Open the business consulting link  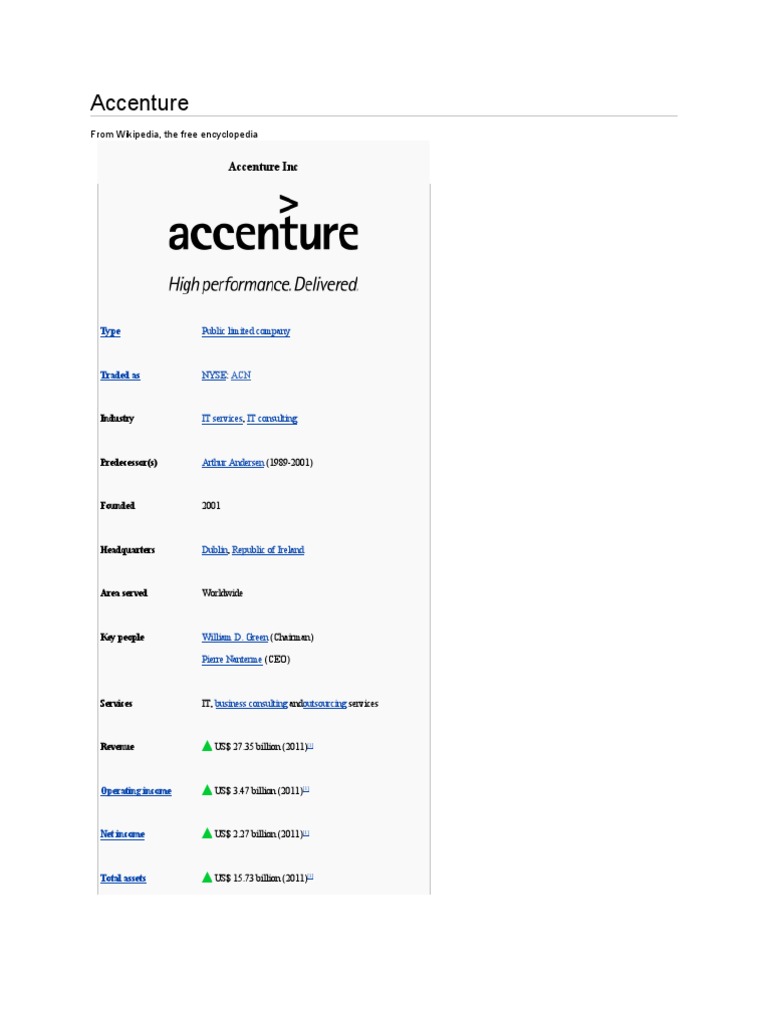(251, 704)
